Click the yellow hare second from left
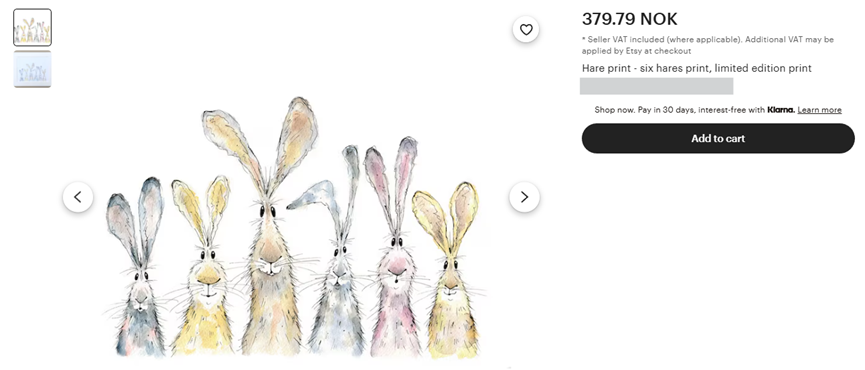Viewport: 865px width, 370px height. click(x=204, y=267)
